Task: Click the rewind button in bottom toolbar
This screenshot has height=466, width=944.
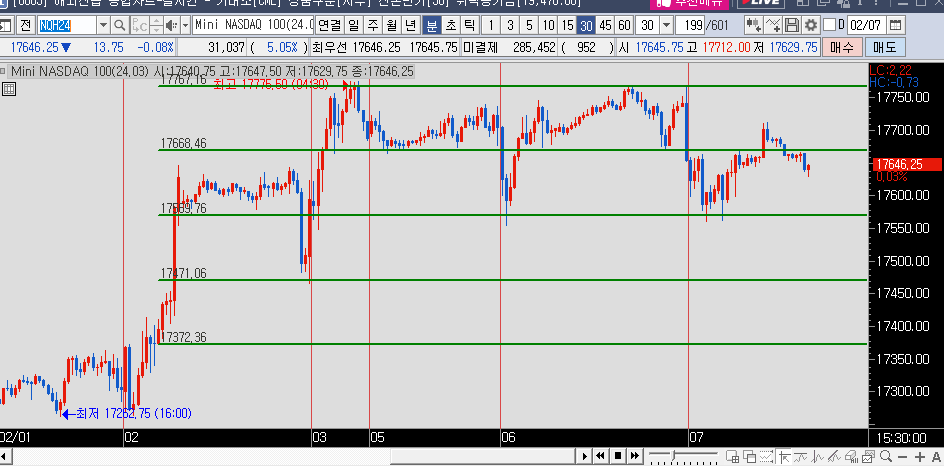Action: 601,456
